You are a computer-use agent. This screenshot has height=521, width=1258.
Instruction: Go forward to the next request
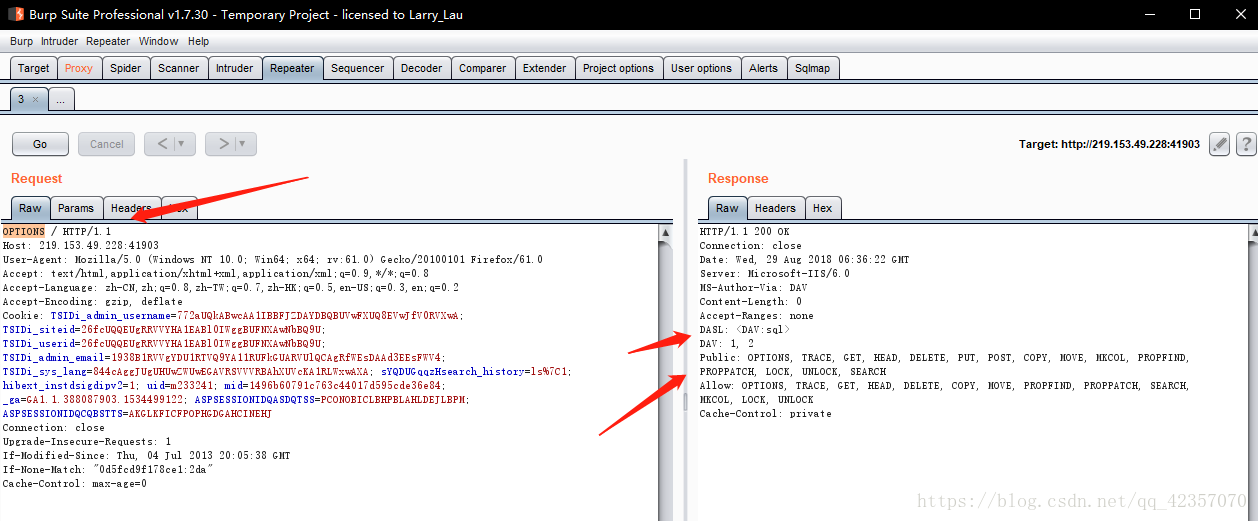tap(221, 144)
